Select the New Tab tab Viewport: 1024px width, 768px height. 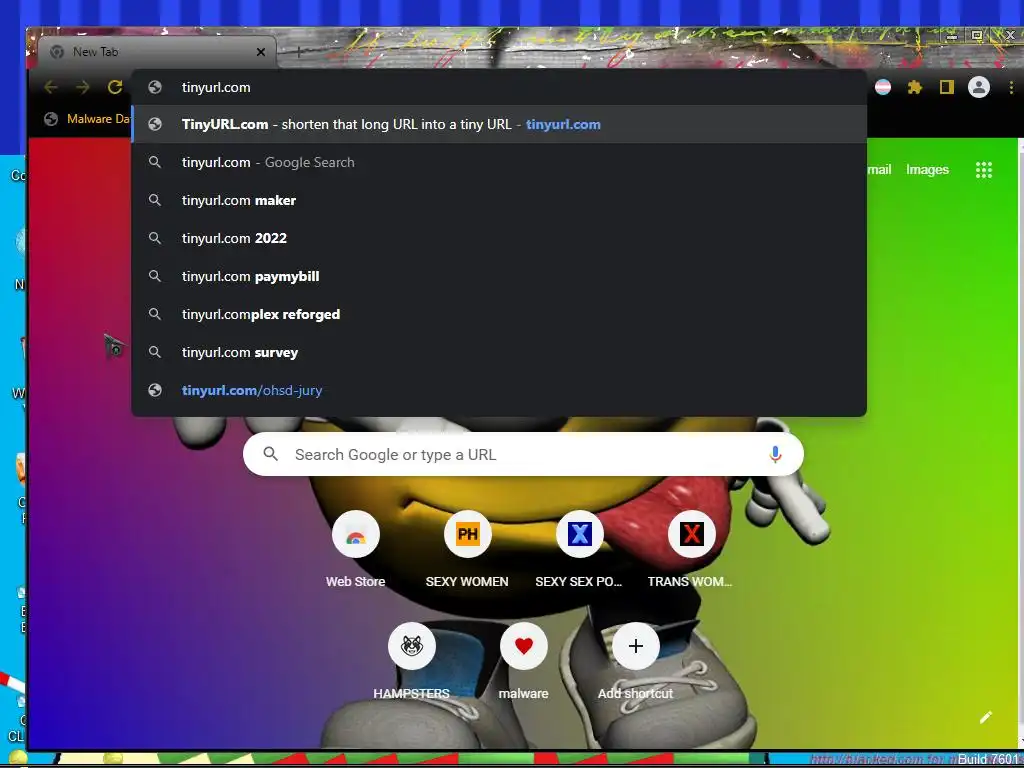[157, 52]
